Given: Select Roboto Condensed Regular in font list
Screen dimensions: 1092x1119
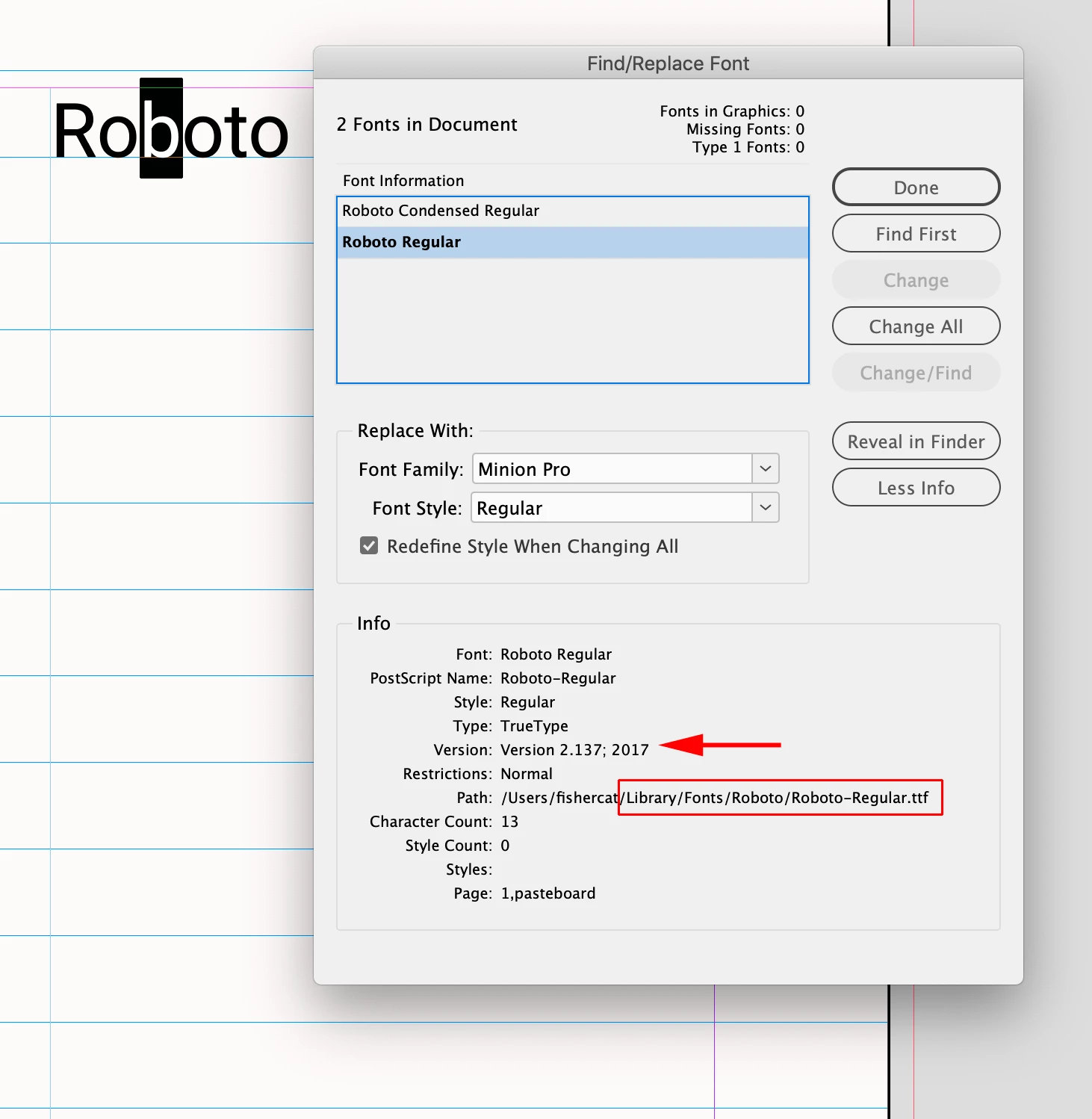Looking at the screenshot, I should point(573,211).
